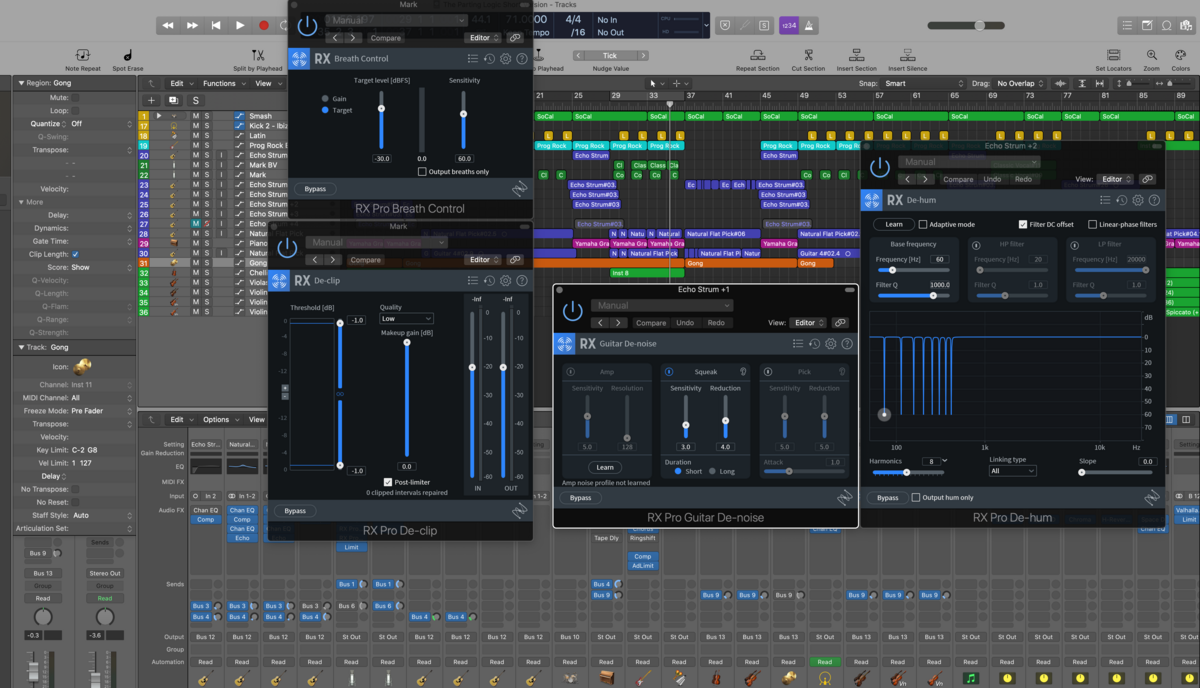Enable Output breaths only checkbox
The image size is (1200, 688).
point(422,172)
